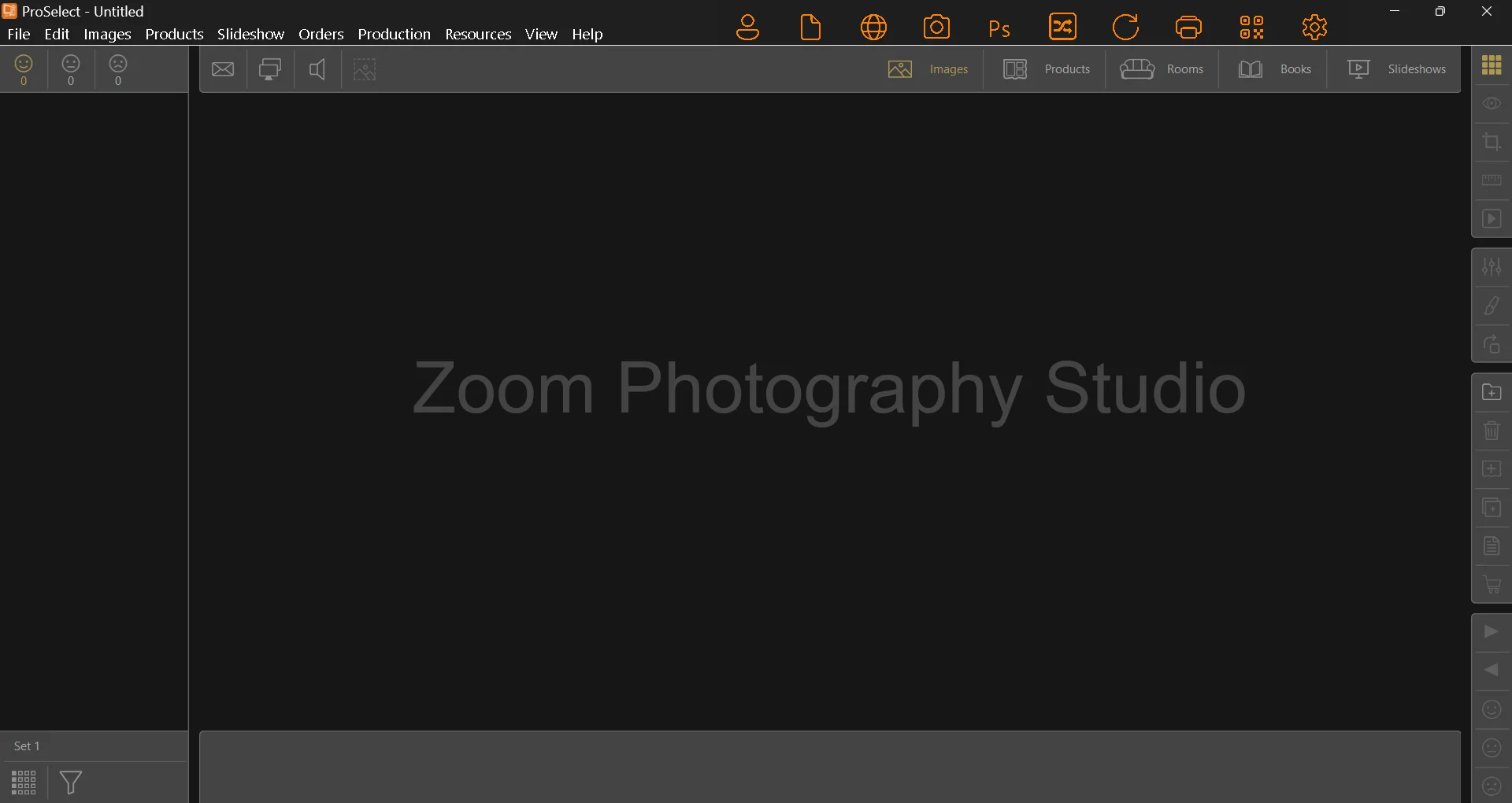Screen dimensions: 1512x803
Task: Select Set 1 in the image list
Action: [27, 746]
